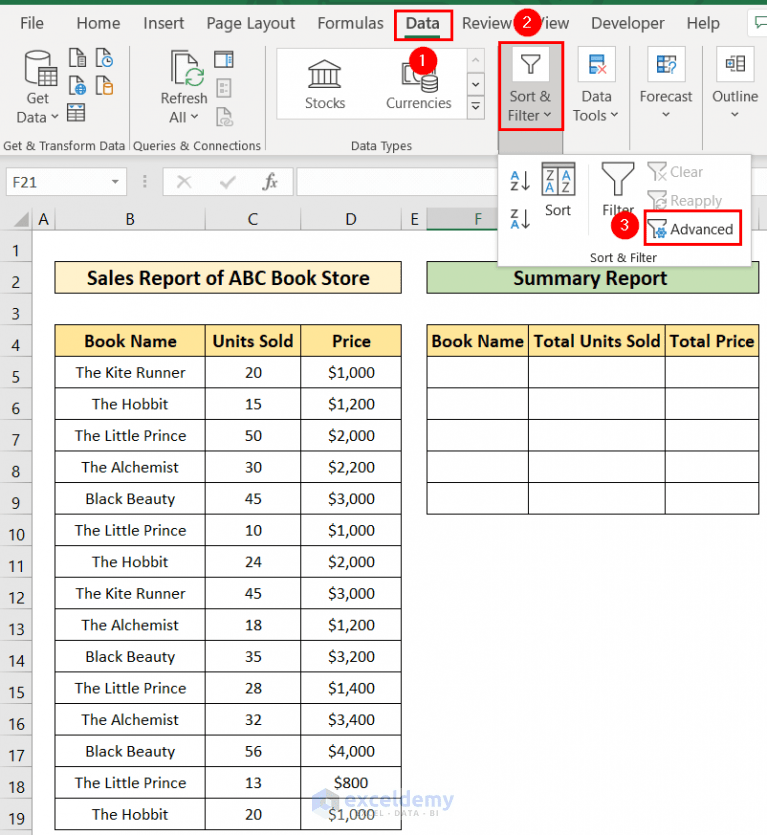Open Advanced filter dialog
This screenshot has height=835, width=767.
click(x=692, y=229)
